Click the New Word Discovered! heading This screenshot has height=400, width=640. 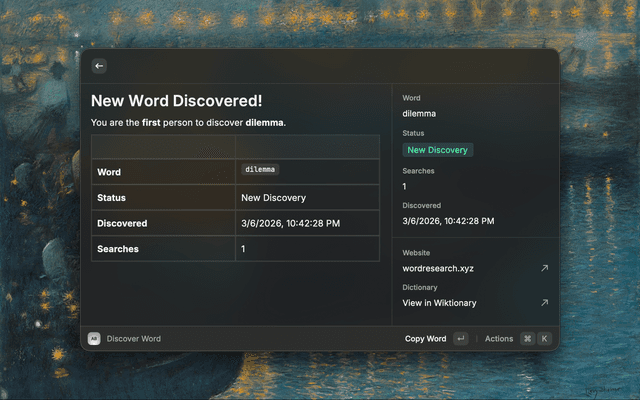coord(177,101)
